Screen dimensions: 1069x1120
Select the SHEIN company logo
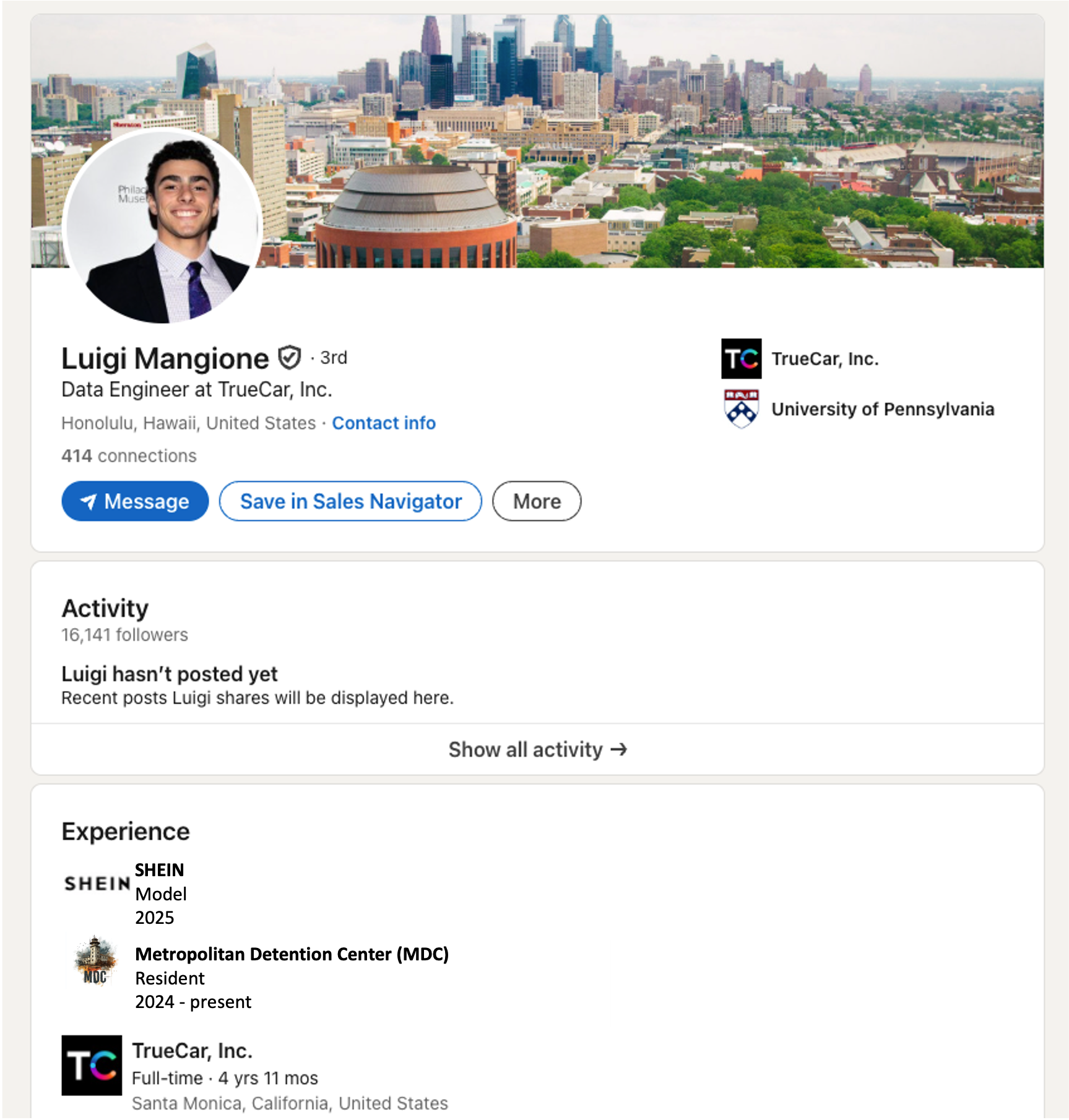point(95,883)
